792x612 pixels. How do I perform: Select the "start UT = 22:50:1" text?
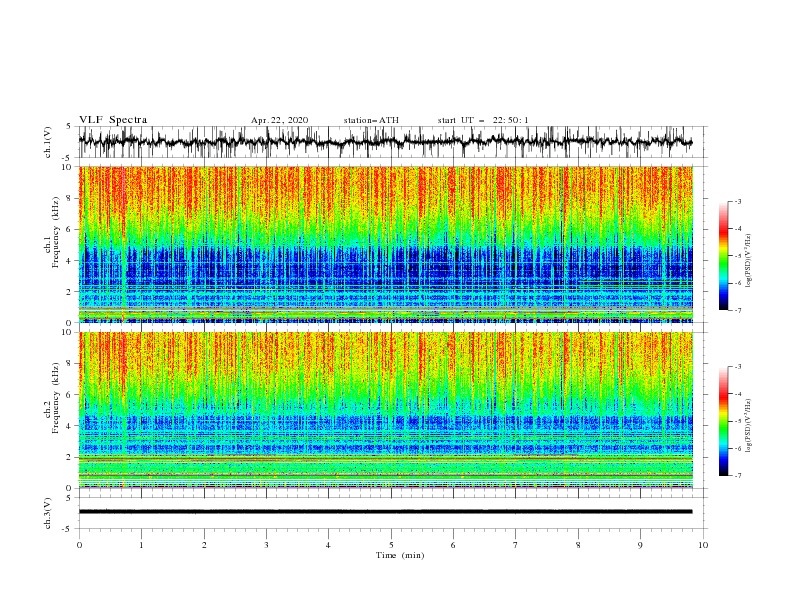coord(483,120)
